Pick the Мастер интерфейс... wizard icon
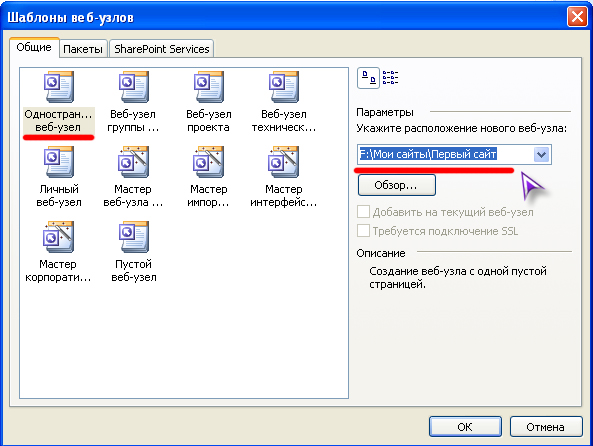 tap(283, 162)
